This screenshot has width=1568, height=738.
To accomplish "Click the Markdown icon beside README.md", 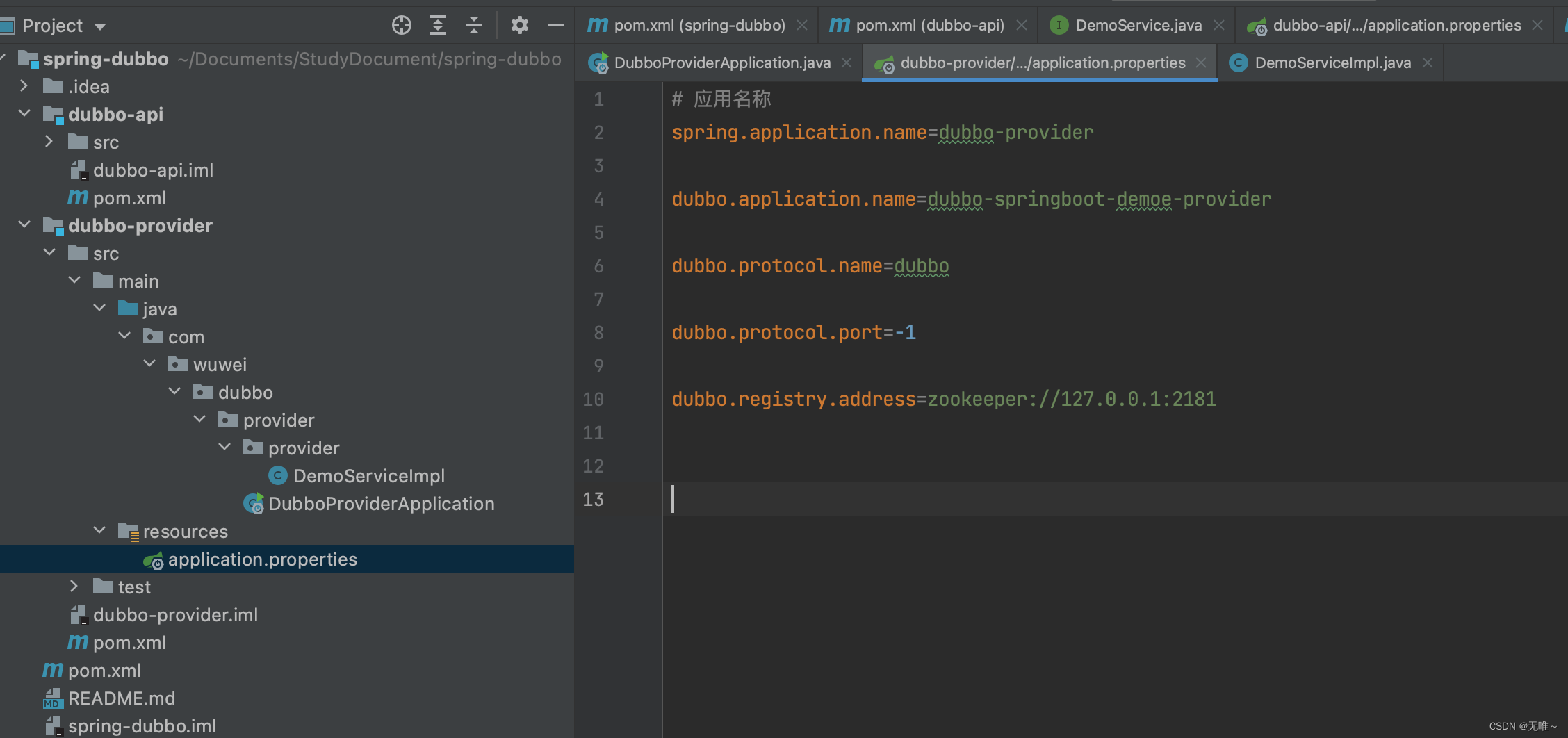I will (53, 698).
